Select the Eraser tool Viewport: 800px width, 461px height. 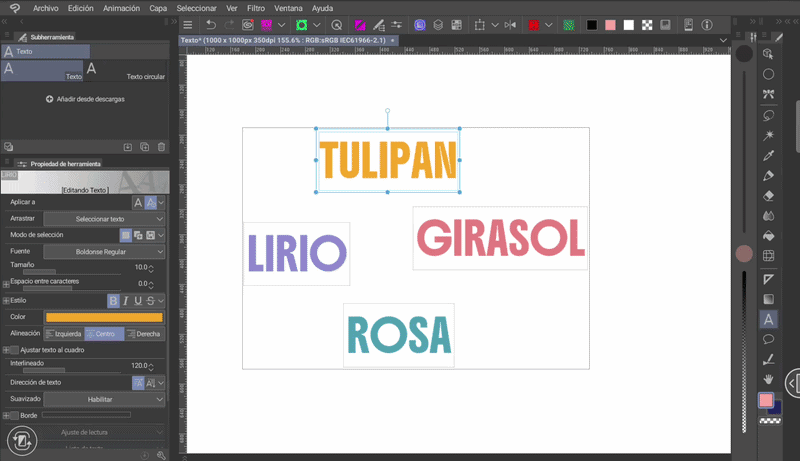[x=768, y=196]
